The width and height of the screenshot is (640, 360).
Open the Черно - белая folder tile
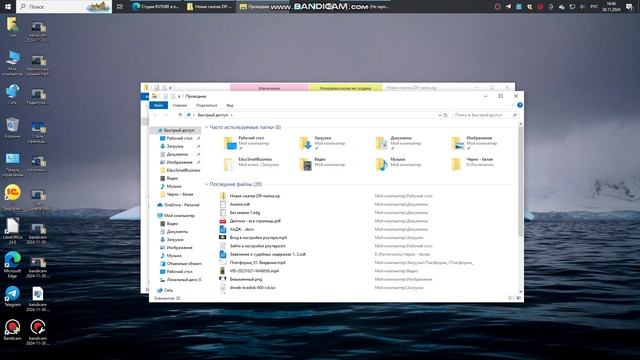point(473,164)
